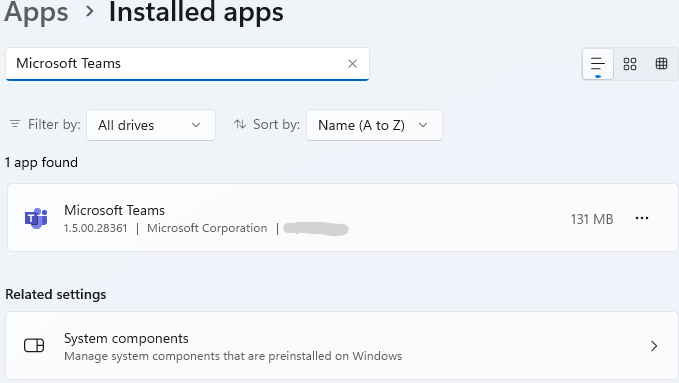Clear the Microsoft Teams search text
679x383 pixels.
[352, 64]
